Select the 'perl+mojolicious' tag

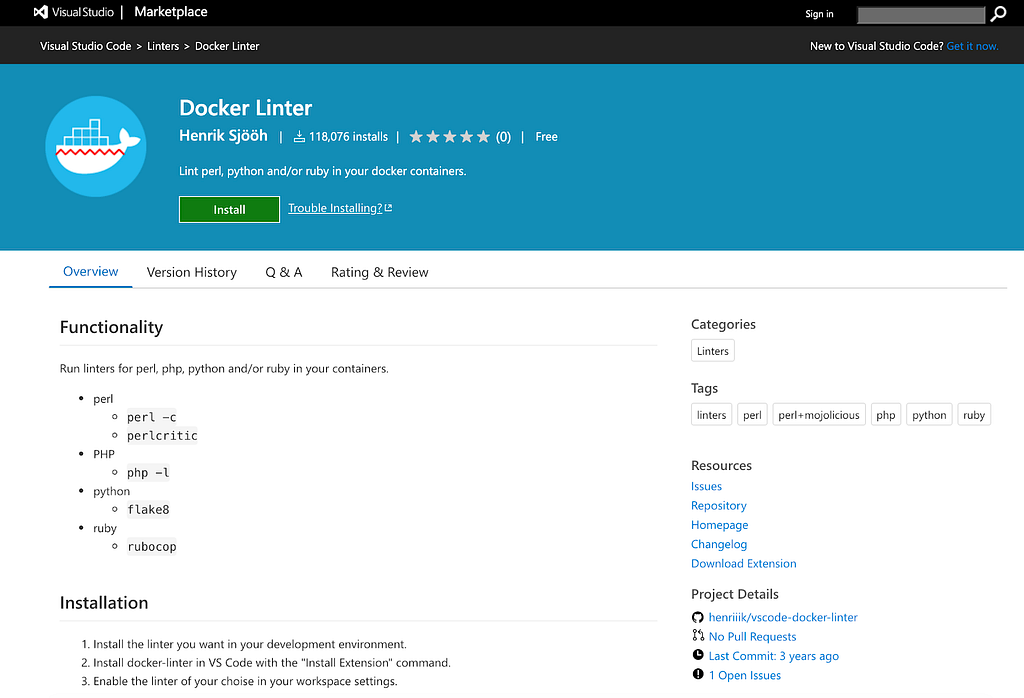pyautogui.click(x=819, y=415)
